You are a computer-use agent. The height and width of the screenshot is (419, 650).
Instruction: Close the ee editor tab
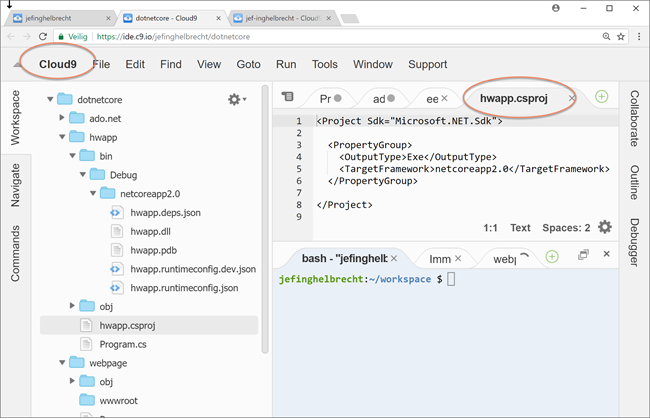pyautogui.click(x=444, y=98)
